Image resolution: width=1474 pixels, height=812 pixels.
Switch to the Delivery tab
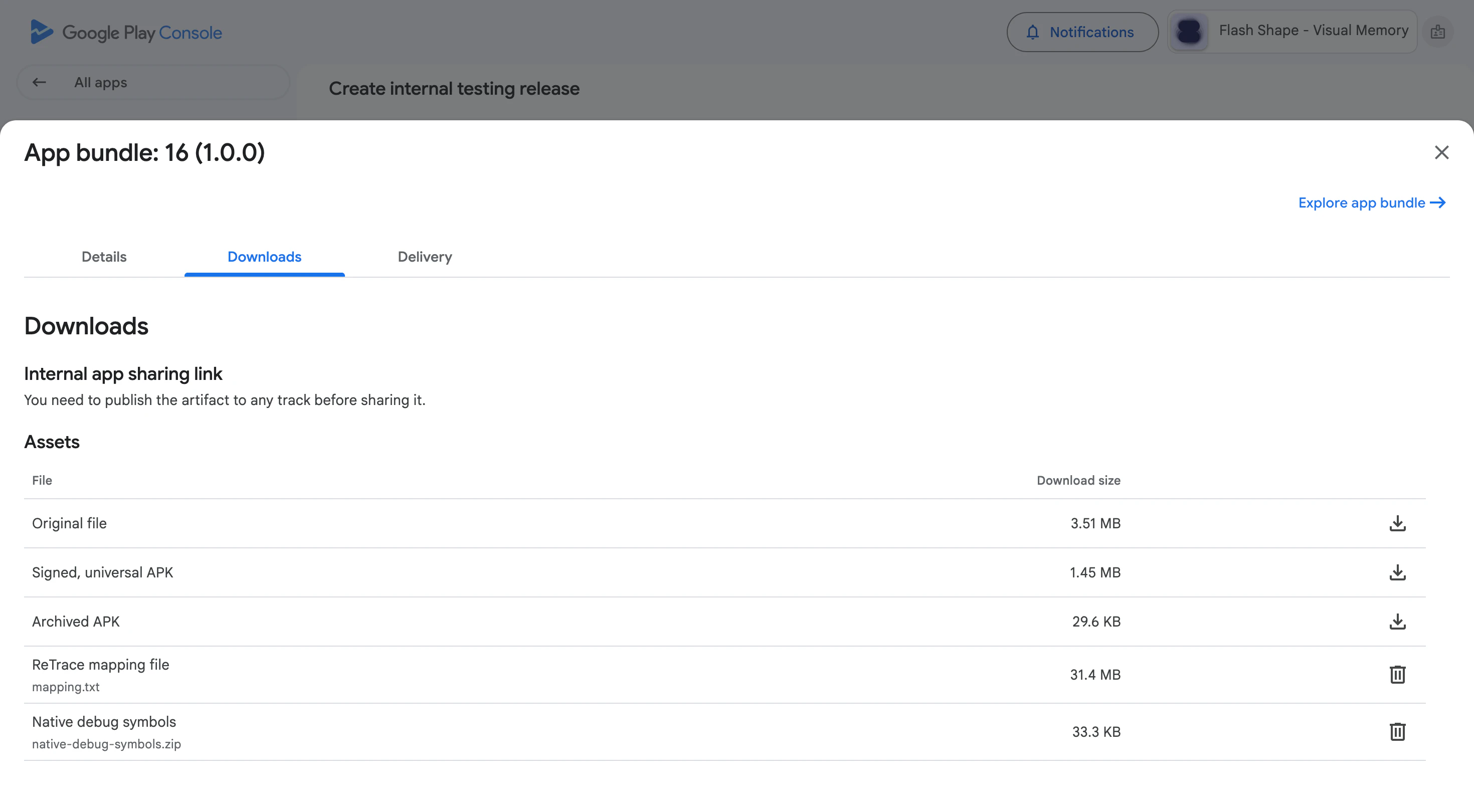click(425, 257)
